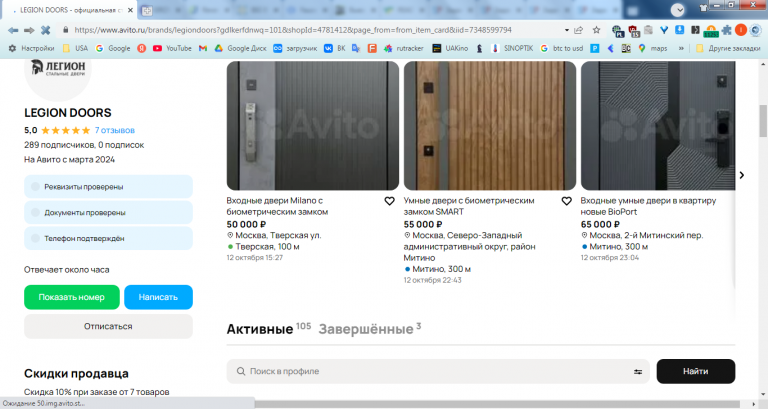The image size is (768, 409).
Task: Add Milano door listing to favorites
Action: [389, 201]
